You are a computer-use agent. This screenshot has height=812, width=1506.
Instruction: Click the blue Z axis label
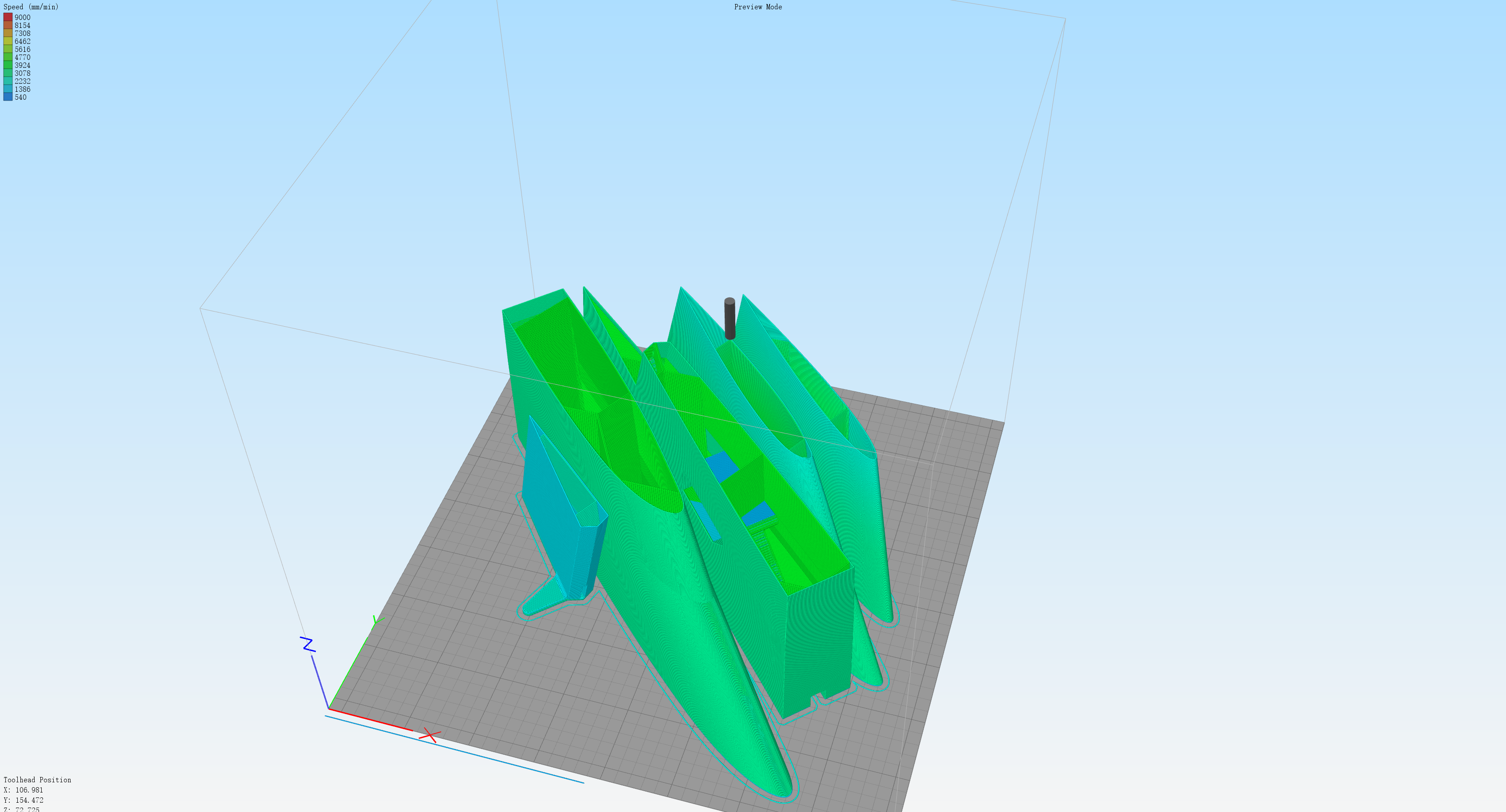[x=308, y=644]
